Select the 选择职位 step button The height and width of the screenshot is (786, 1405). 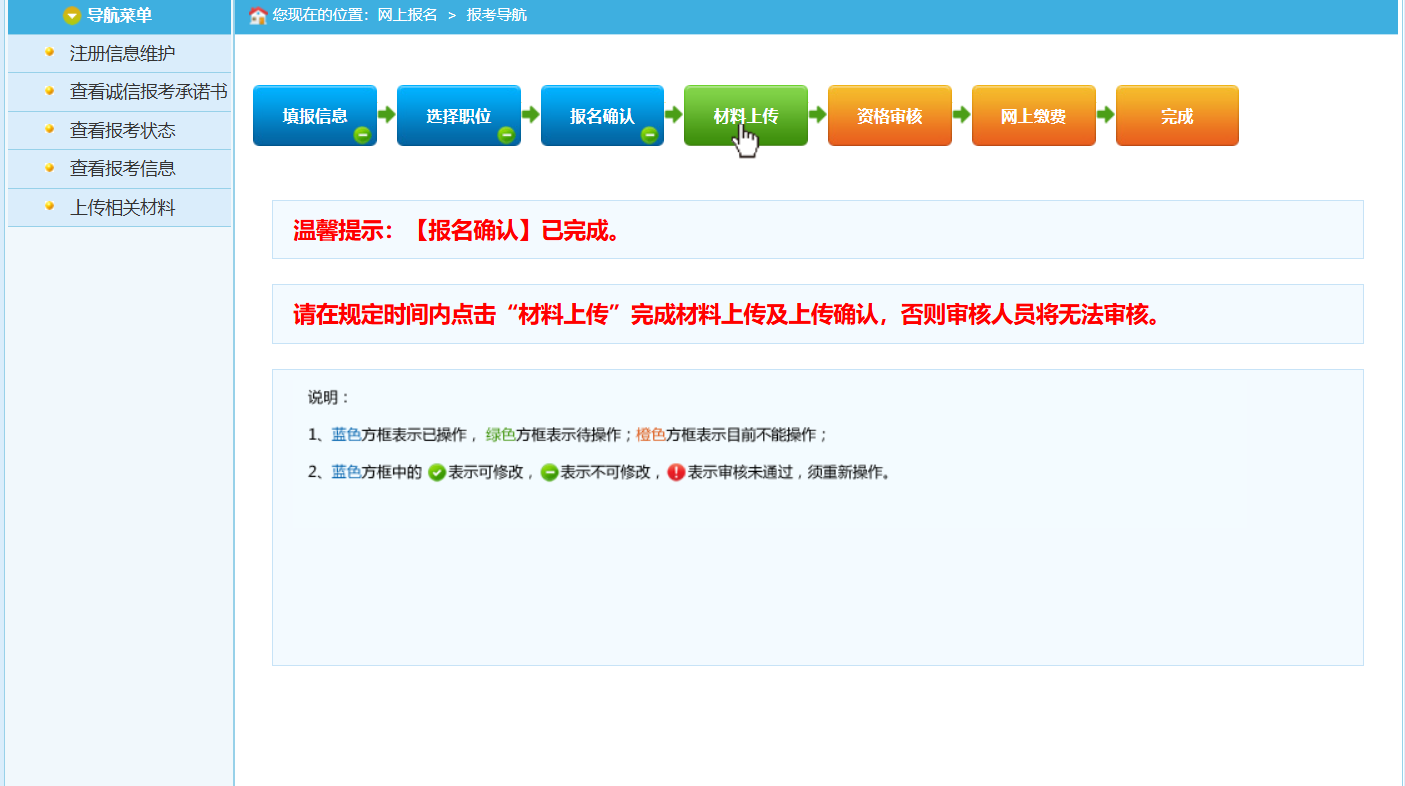[x=458, y=115]
